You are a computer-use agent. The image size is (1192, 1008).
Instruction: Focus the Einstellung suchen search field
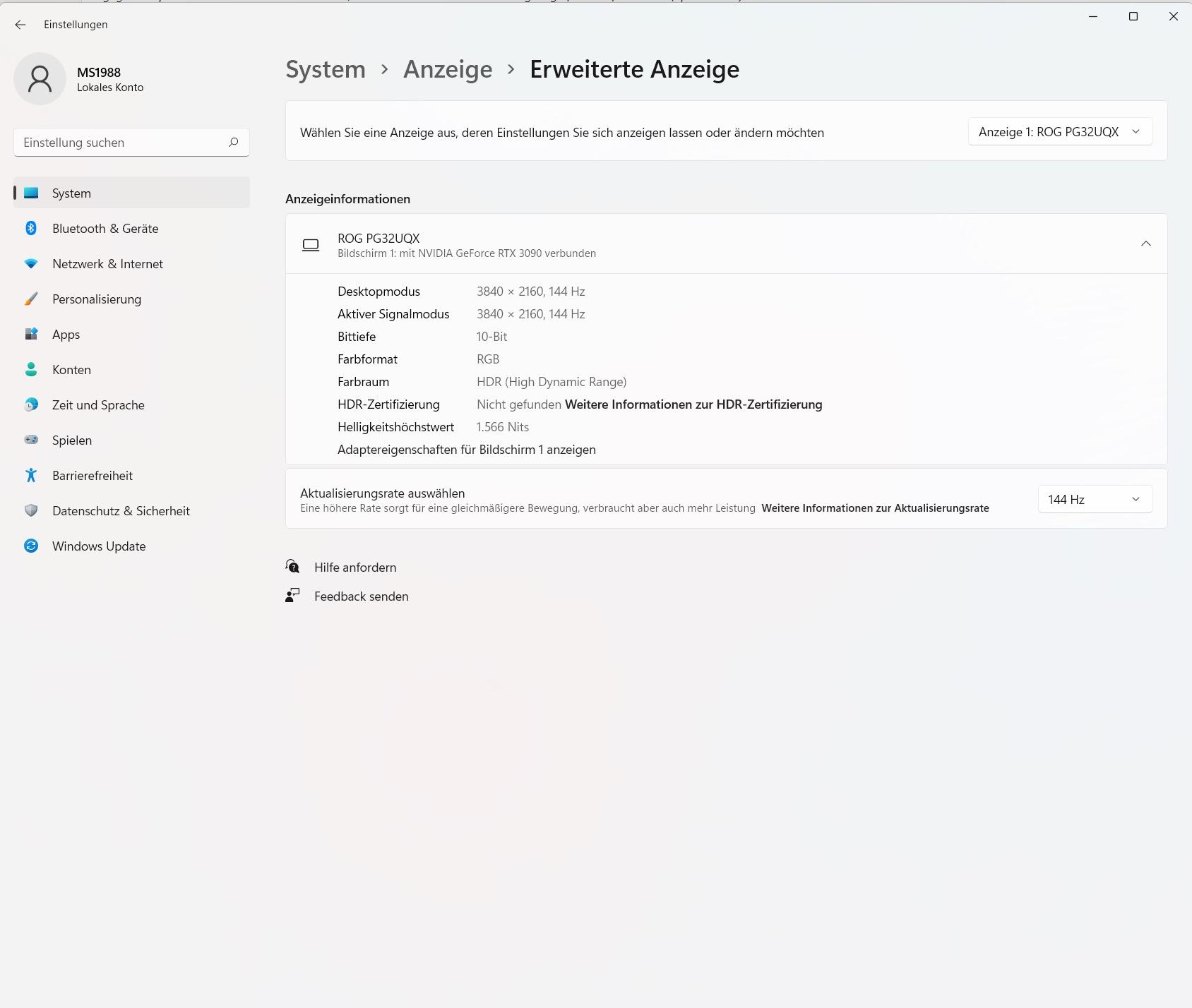pos(131,142)
